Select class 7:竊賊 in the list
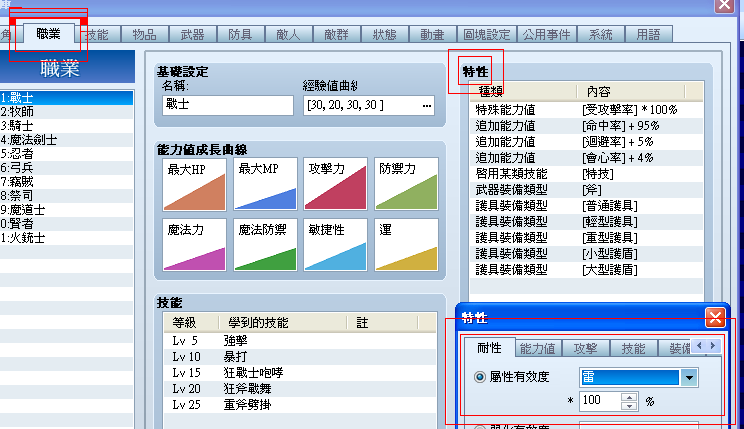The image size is (744, 429). [x=66, y=182]
